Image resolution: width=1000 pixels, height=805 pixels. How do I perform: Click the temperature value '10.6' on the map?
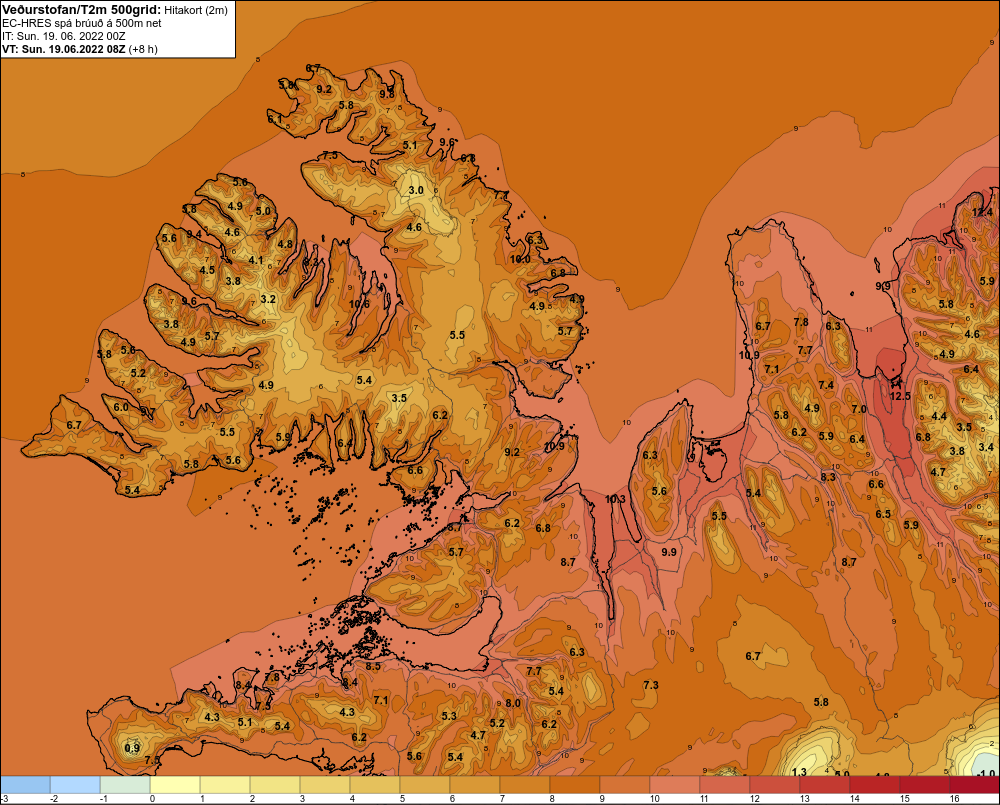pos(359,304)
